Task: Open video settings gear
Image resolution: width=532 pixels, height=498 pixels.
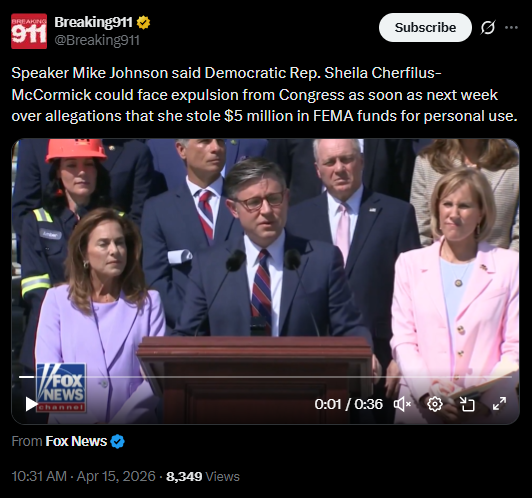Action: coord(435,404)
